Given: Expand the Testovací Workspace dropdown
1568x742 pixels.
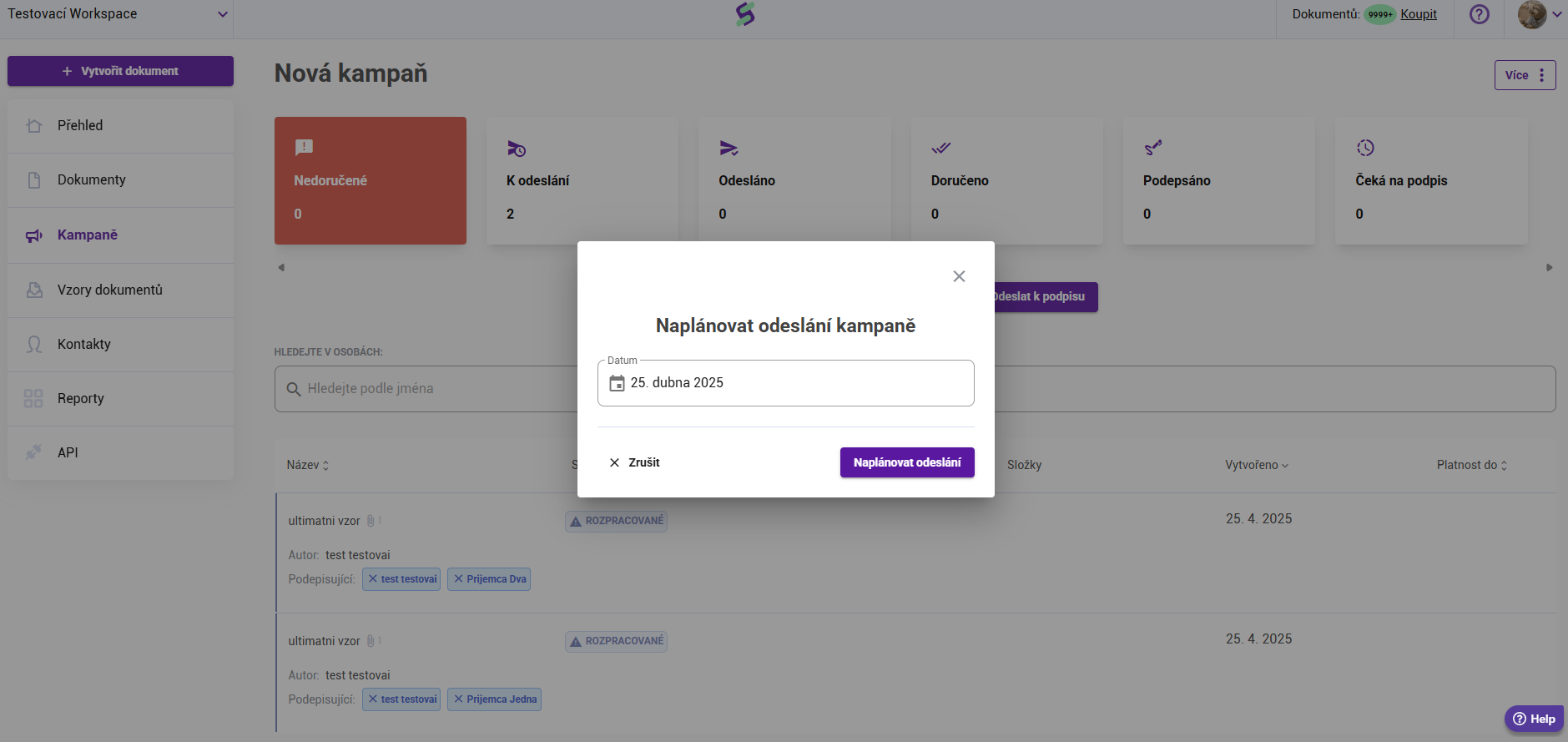Looking at the screenshot, I should click(x=222, y=14).
